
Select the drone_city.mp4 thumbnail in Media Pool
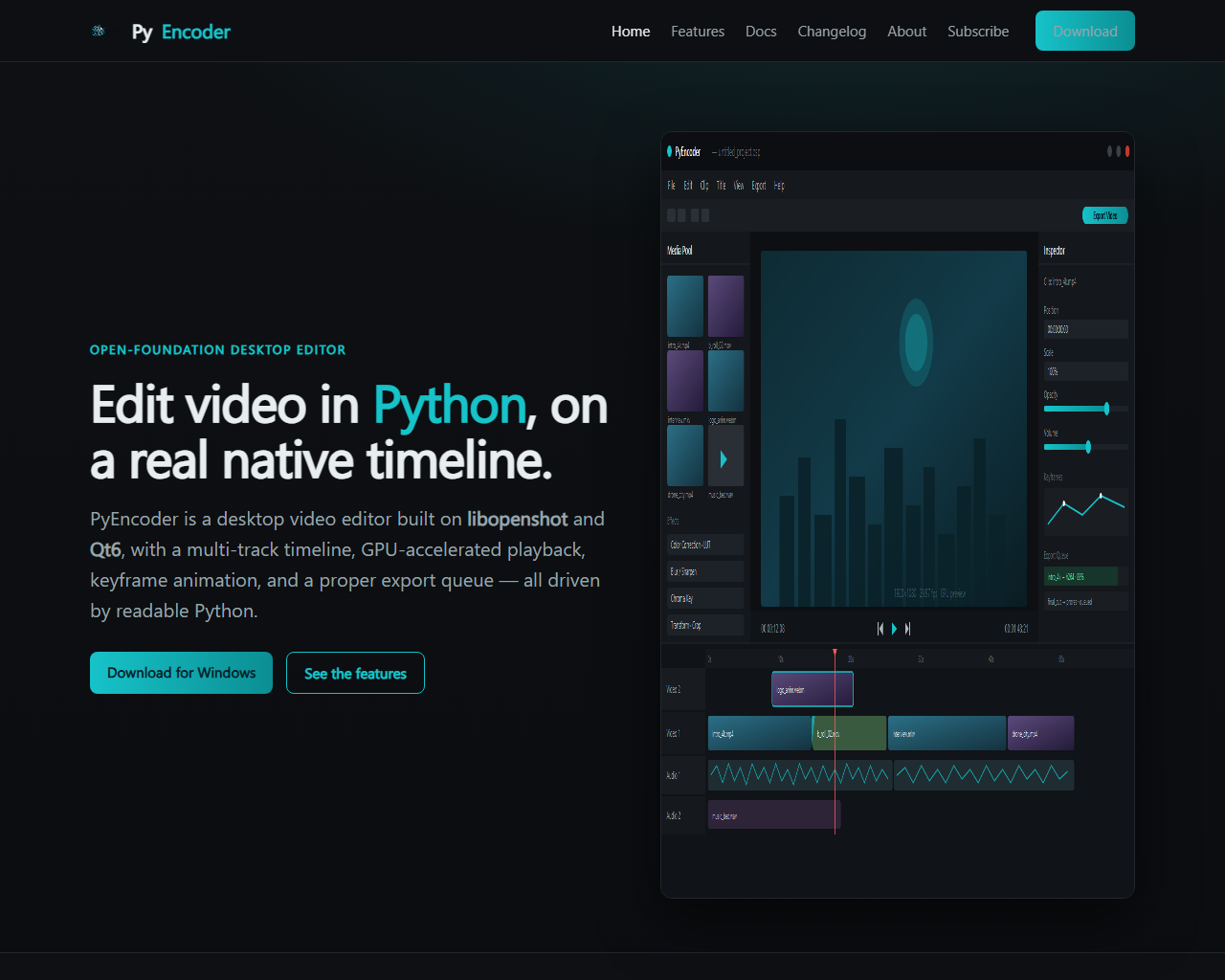tap(685, 456)
